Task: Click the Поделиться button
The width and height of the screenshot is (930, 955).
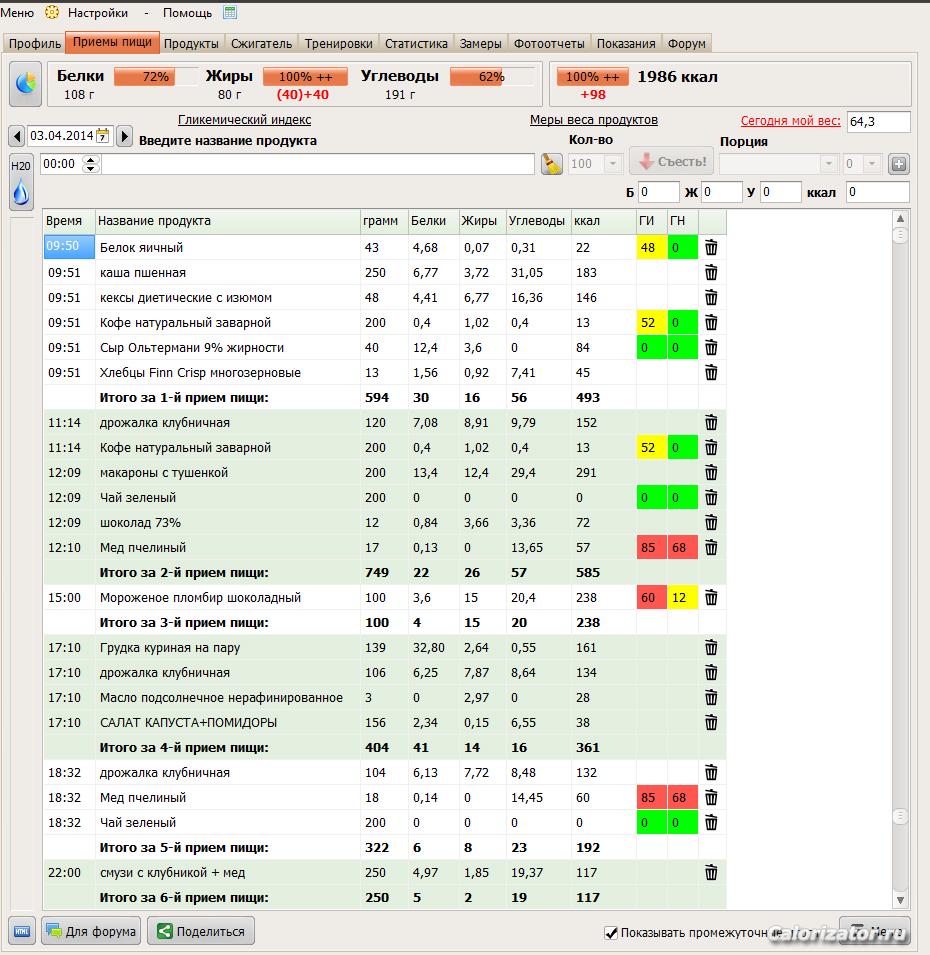Action: click(x=201, y=931)
